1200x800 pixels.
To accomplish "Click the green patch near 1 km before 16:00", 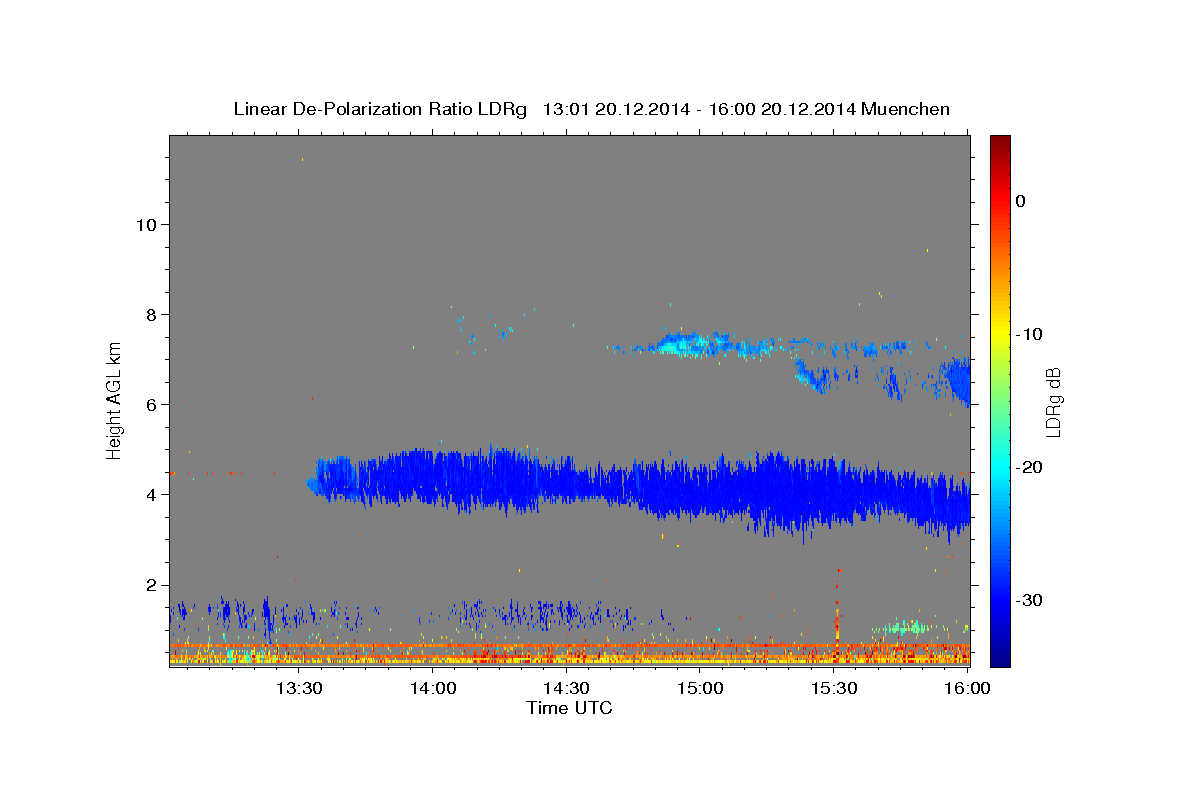I will (x=908, y=628).
